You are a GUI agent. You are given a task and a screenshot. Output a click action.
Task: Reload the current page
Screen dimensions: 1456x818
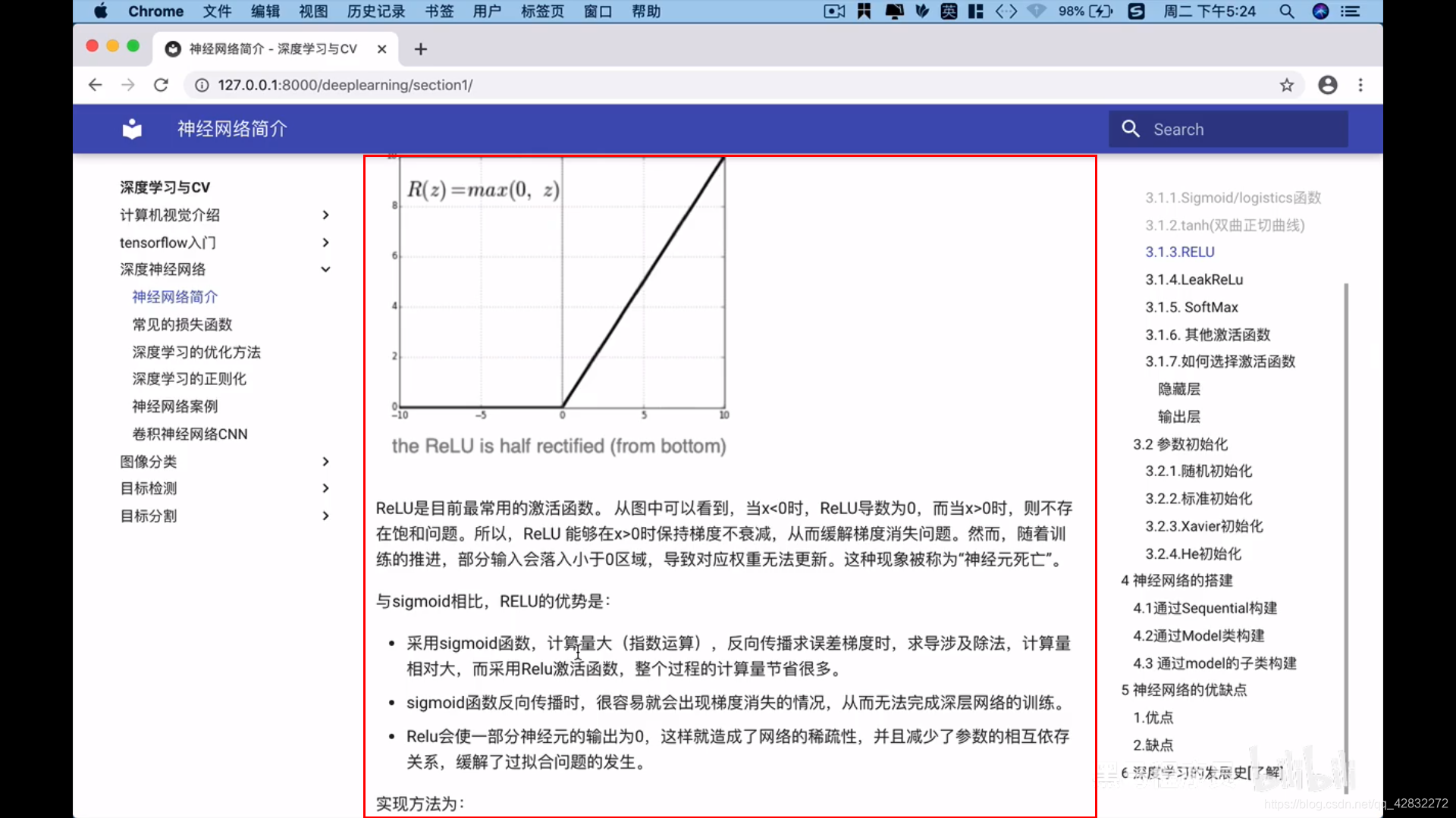pos(161,85)
